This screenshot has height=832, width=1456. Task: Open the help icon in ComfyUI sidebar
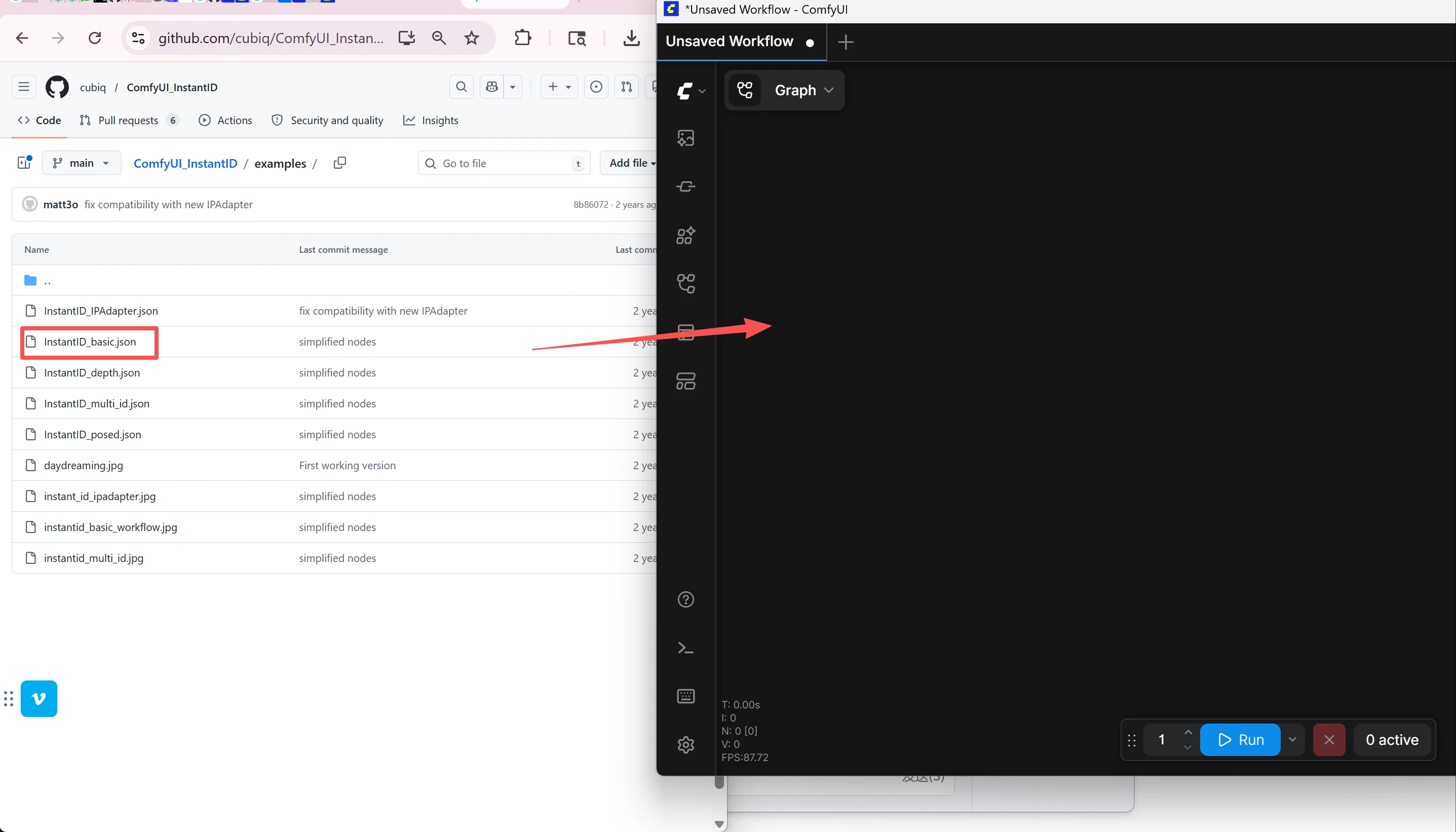point(685,599)
